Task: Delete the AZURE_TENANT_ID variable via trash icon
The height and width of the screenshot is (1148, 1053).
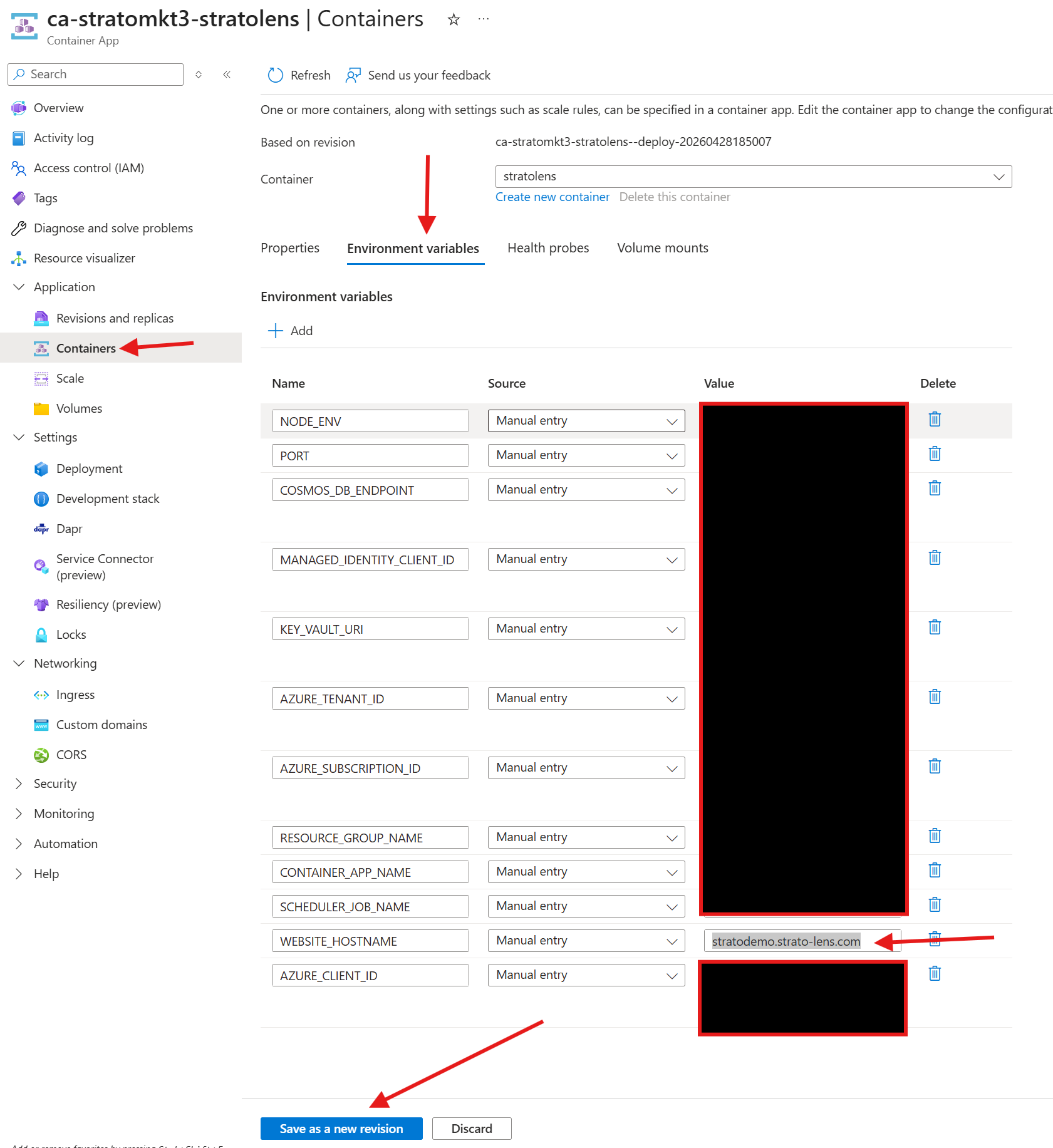Action: click(935, 696)
